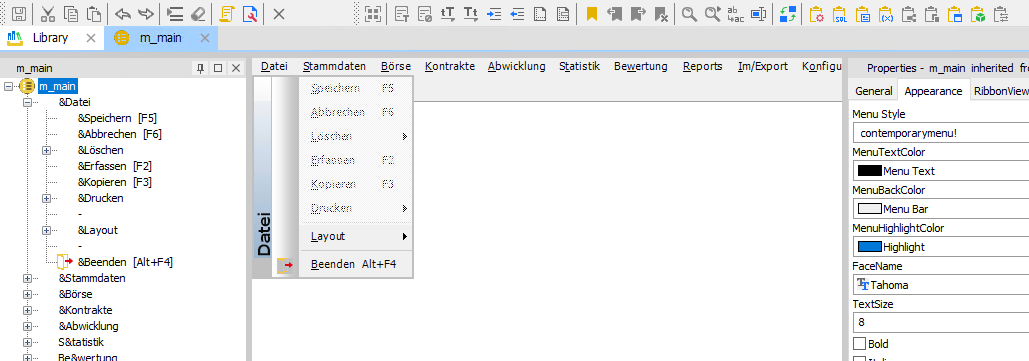
Task: Open the Kontrakte menu
Action: click(450, 66)
